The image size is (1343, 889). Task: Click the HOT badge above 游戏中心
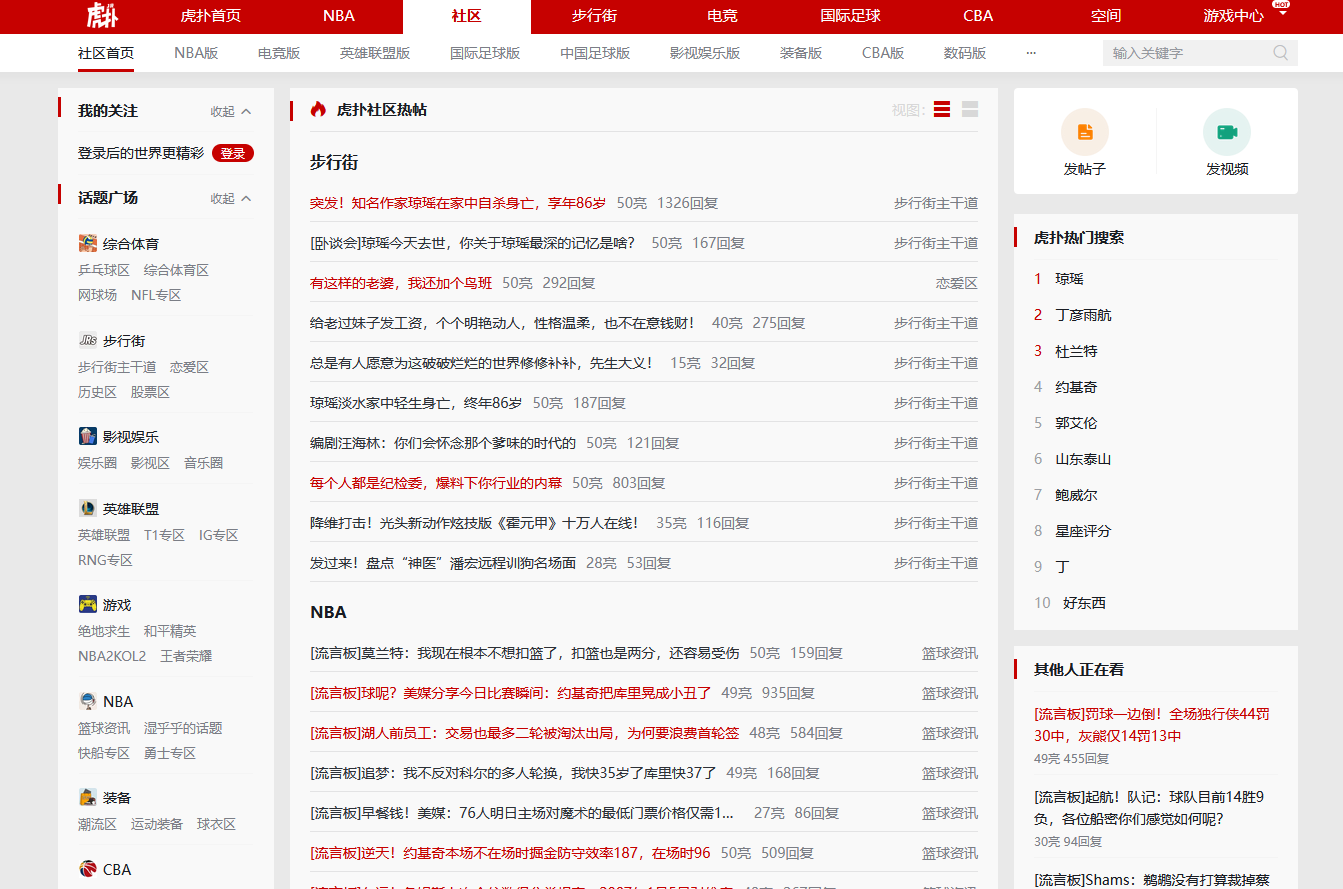pos(1281,5)
